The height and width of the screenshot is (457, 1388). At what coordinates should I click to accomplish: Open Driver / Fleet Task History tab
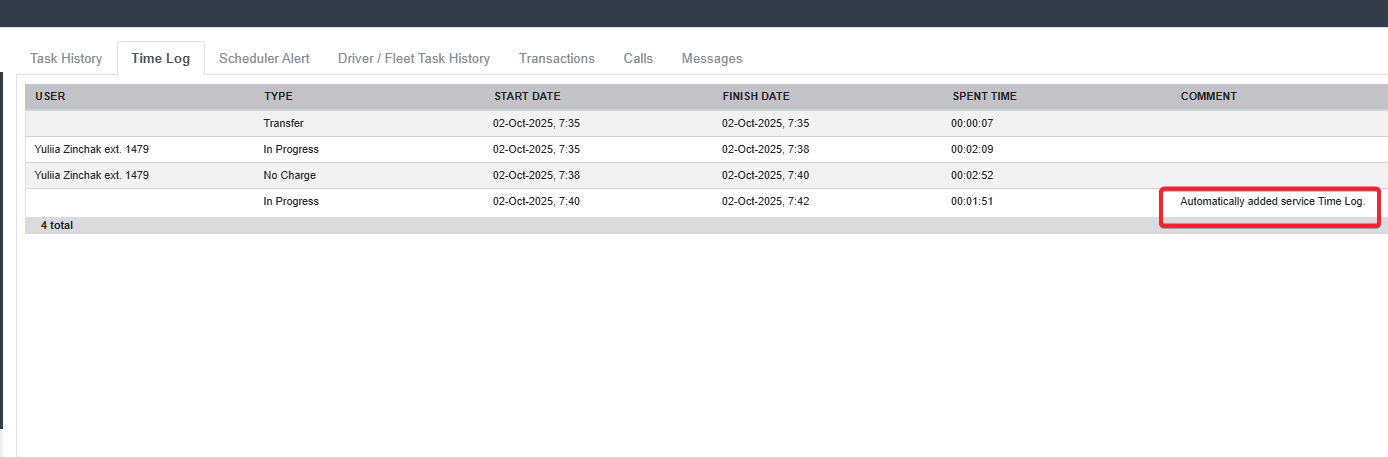[414, 58]
